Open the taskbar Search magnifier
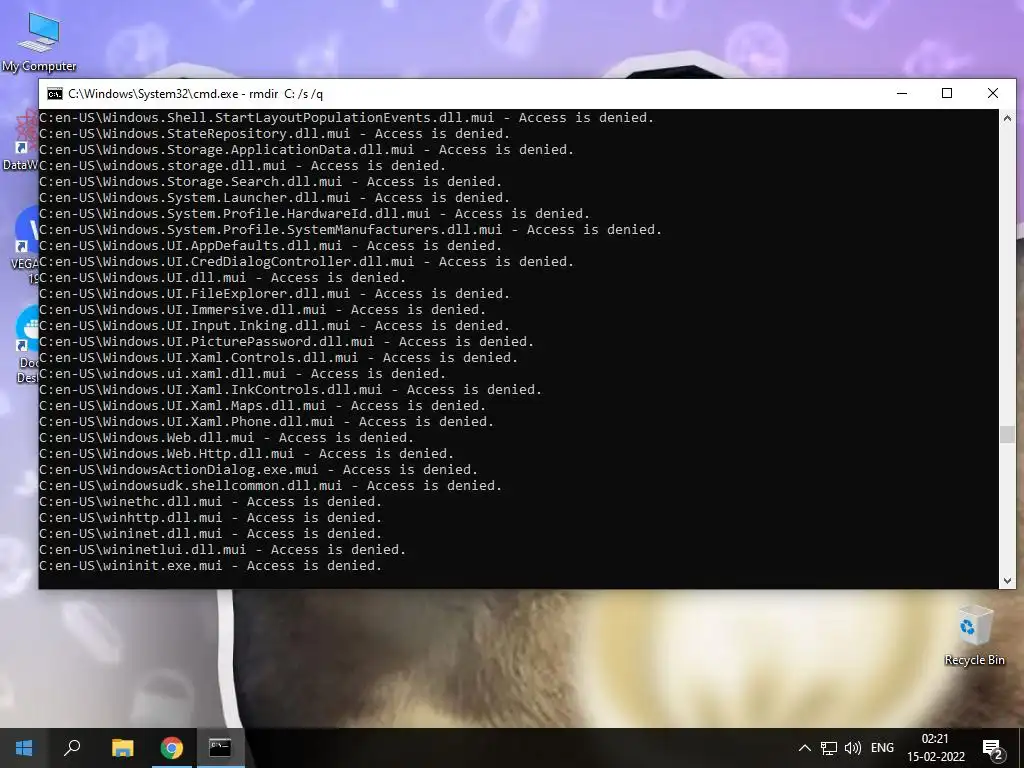 click(72, 748)
